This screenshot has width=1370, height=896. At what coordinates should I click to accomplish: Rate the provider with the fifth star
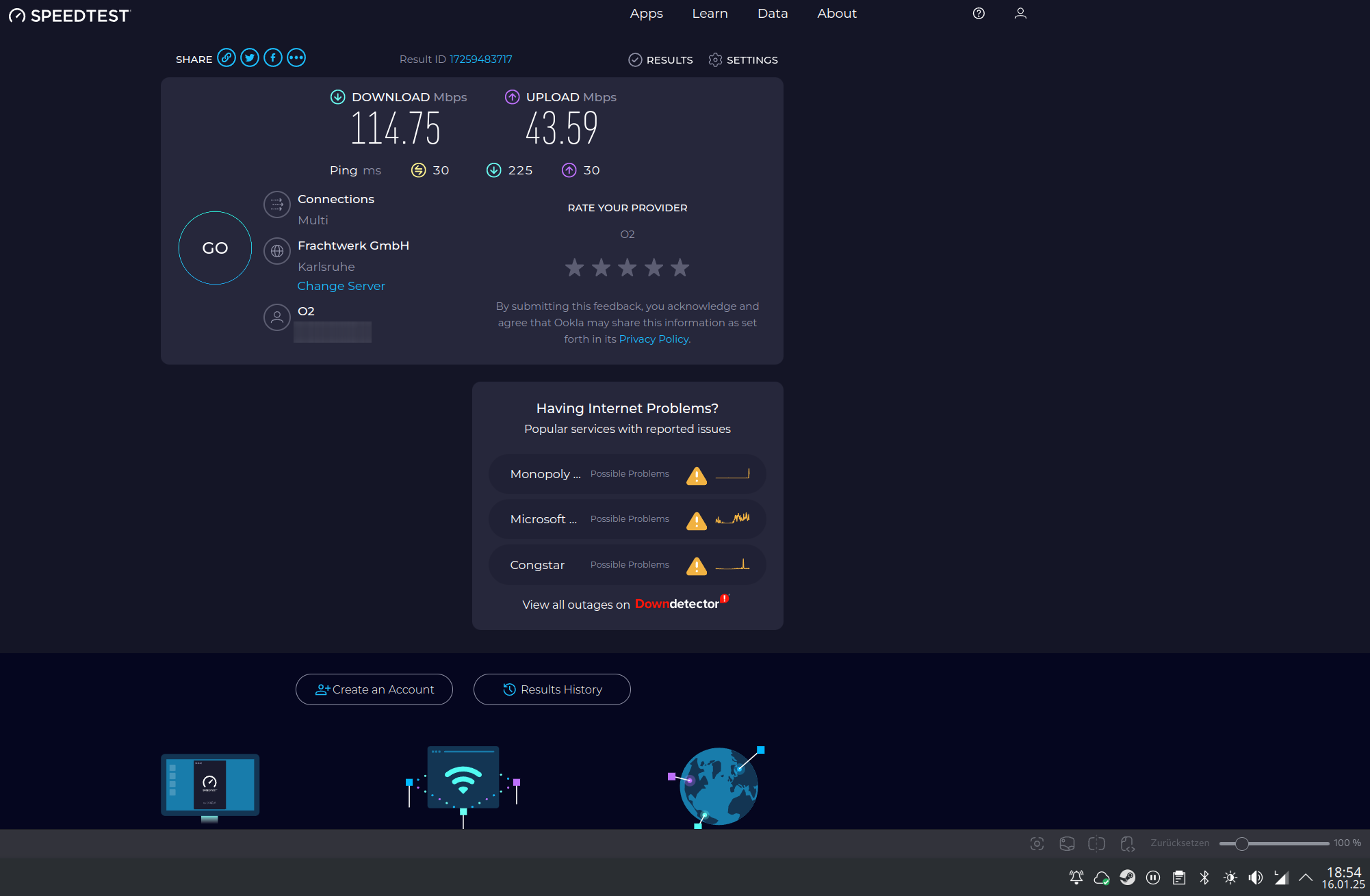(680, 267)
